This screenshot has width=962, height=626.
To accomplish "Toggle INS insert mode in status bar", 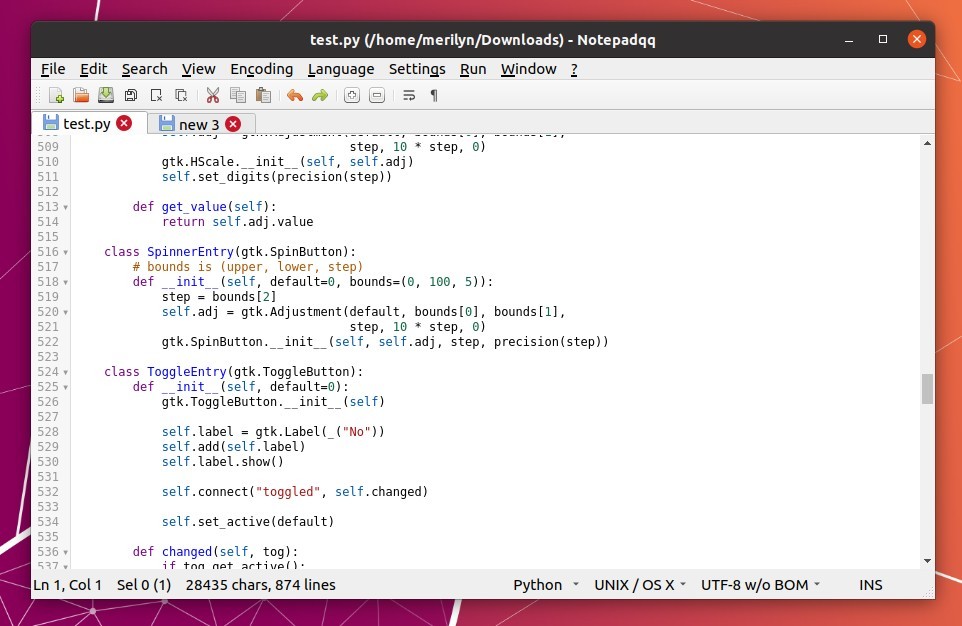I will coord(870,585).
